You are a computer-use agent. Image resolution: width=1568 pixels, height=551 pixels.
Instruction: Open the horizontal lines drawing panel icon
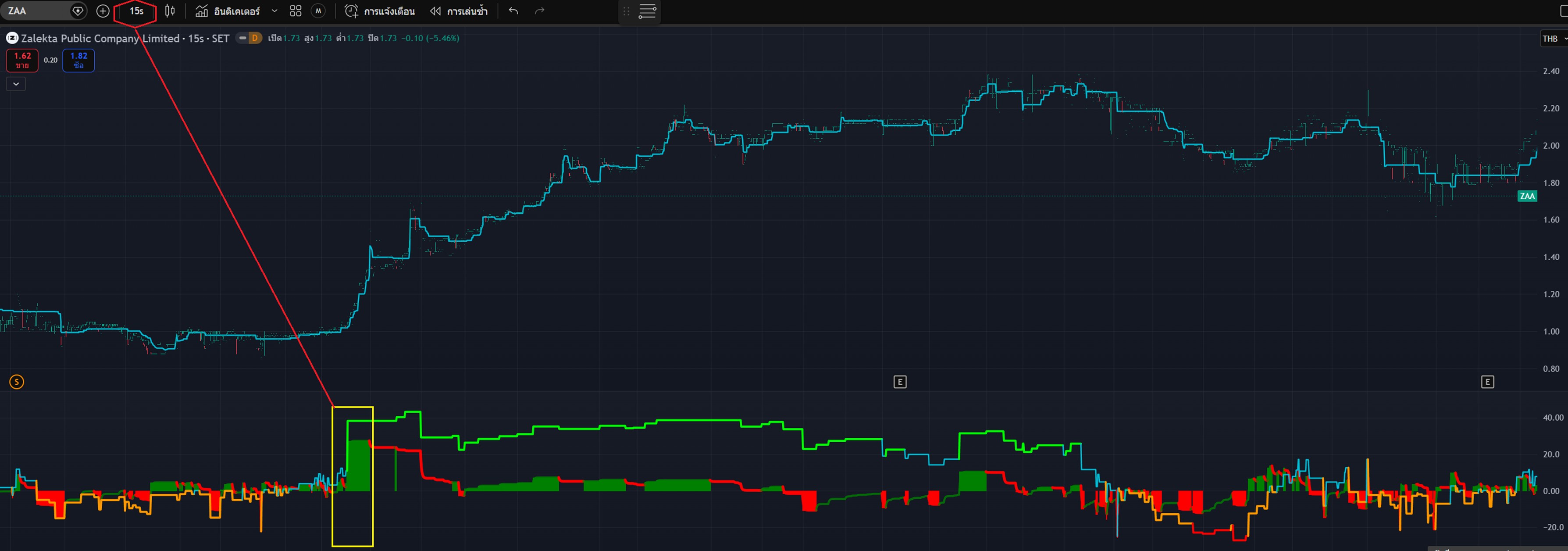(x=647, y=11)
